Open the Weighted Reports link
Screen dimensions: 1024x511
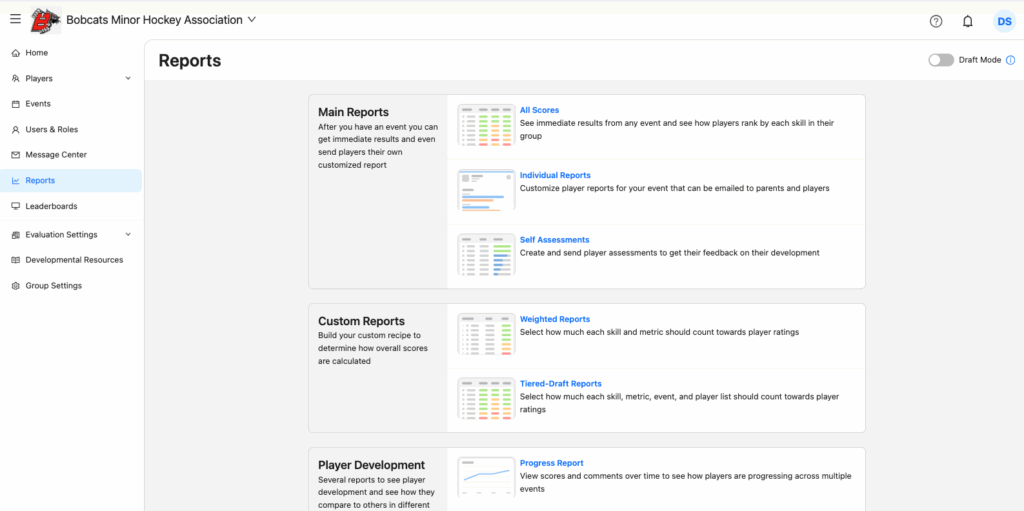coord(554,319)
